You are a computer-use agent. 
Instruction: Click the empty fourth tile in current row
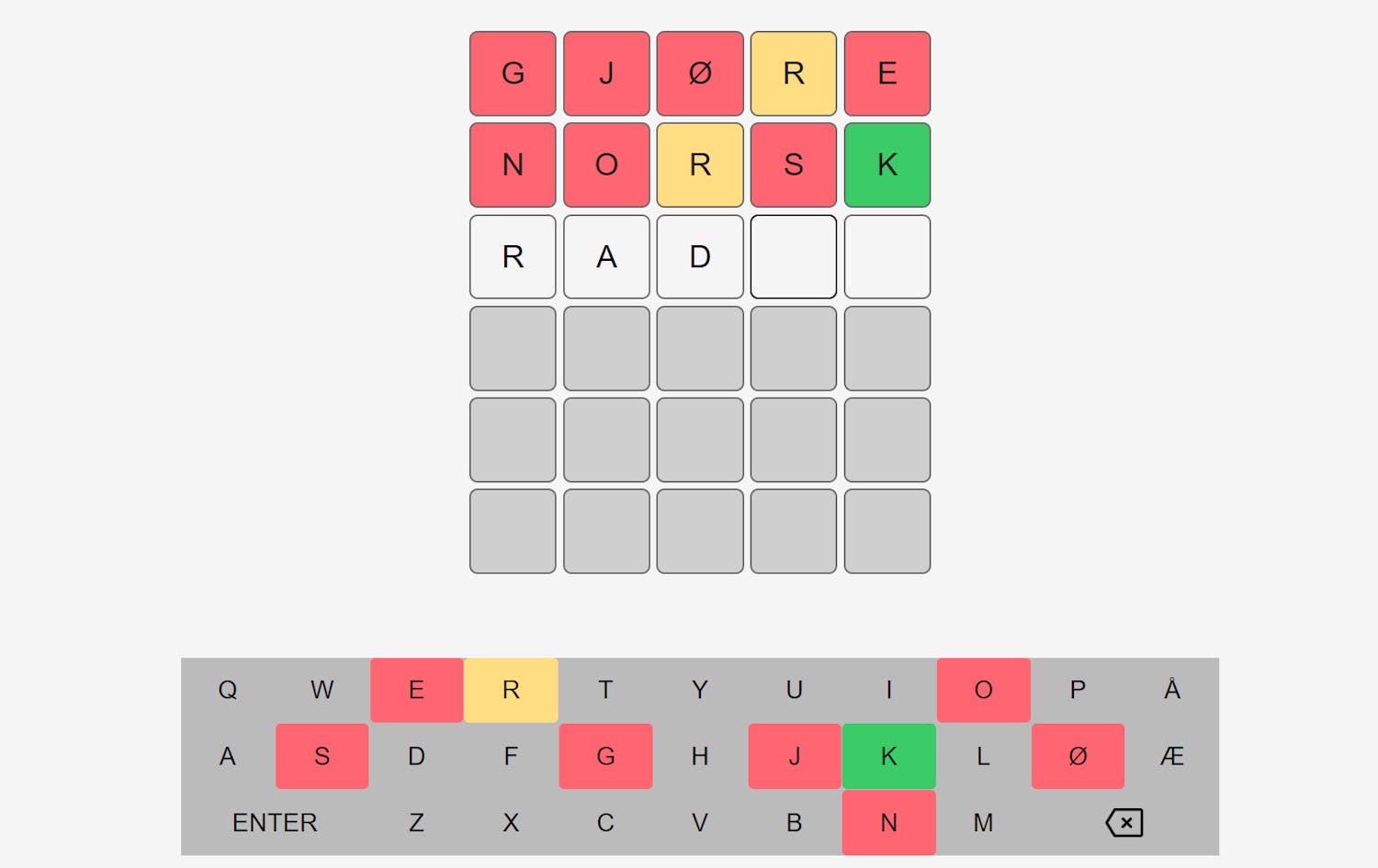(794, 257)
